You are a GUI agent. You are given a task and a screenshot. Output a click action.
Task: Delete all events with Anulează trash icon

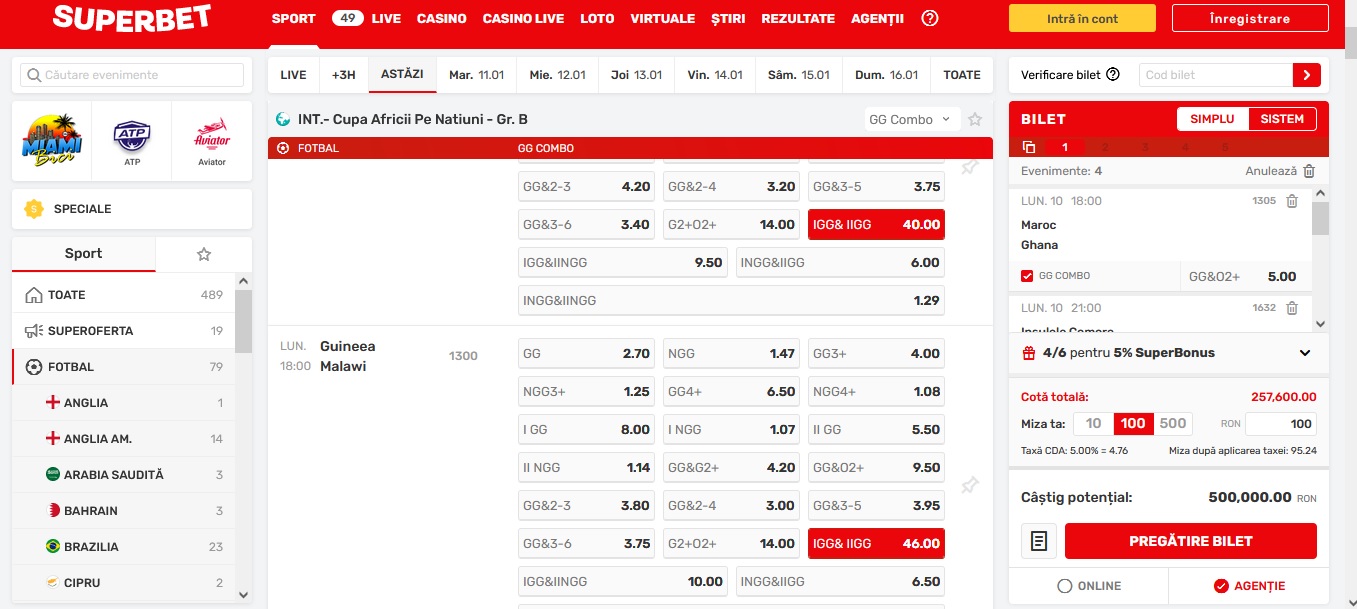tap(1309, 171)
